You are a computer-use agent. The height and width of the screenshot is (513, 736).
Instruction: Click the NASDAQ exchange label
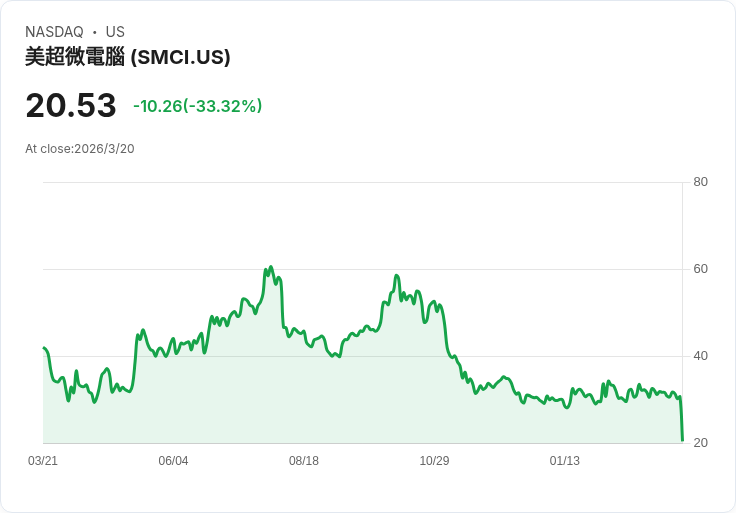click(54, 32)
